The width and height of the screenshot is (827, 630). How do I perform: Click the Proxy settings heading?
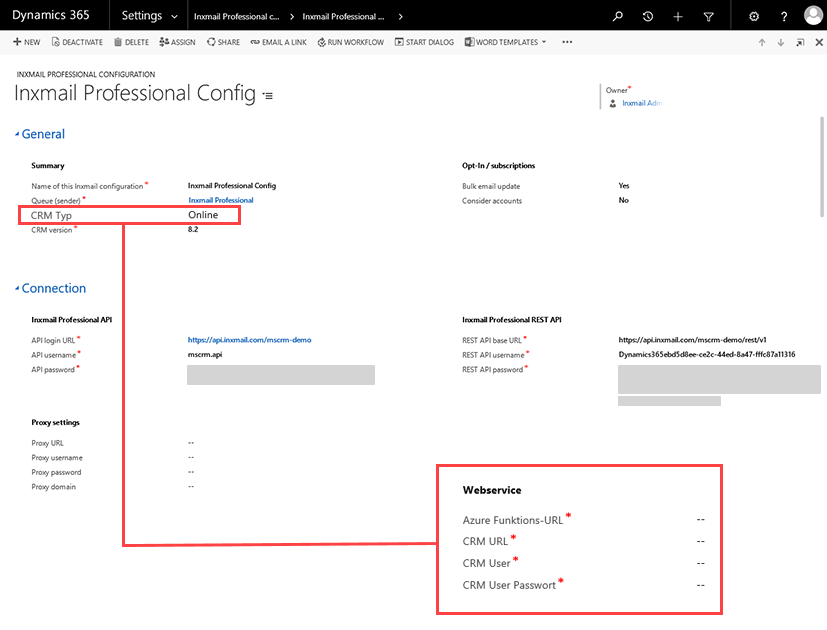pyautogui.click(x=55, y=422)
